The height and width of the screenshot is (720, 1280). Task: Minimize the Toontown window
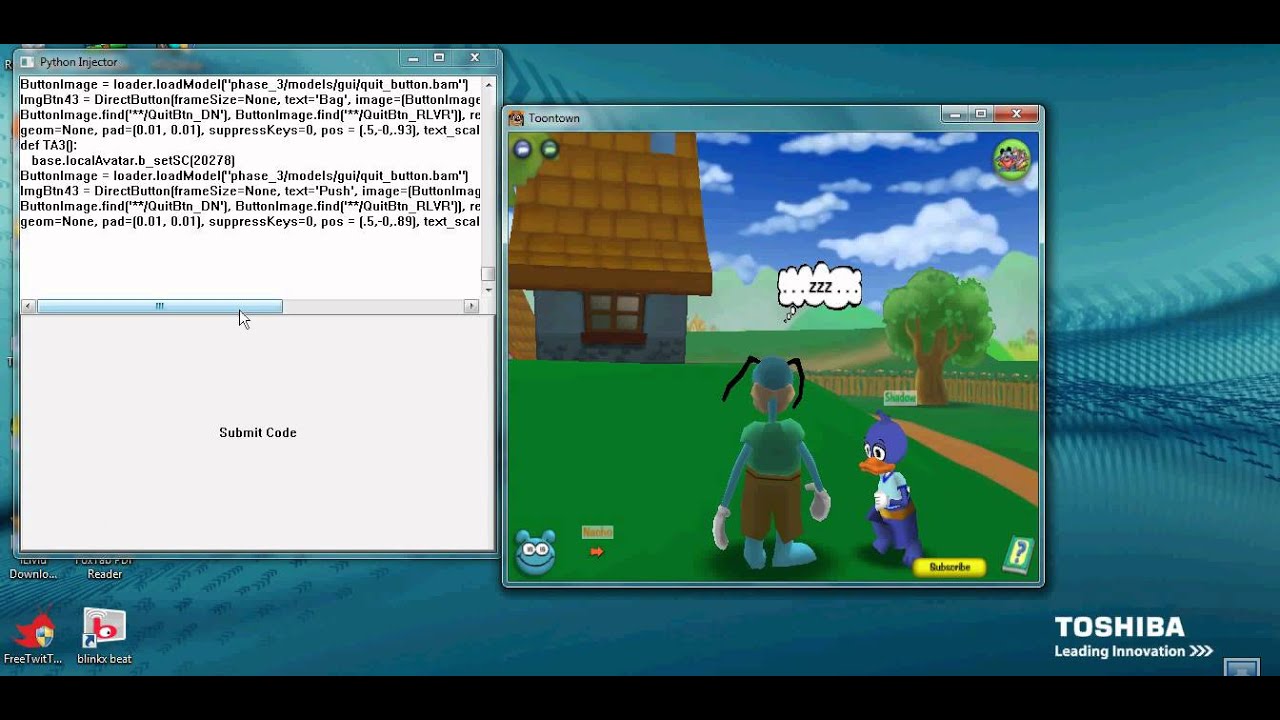(x=955, y=114)
